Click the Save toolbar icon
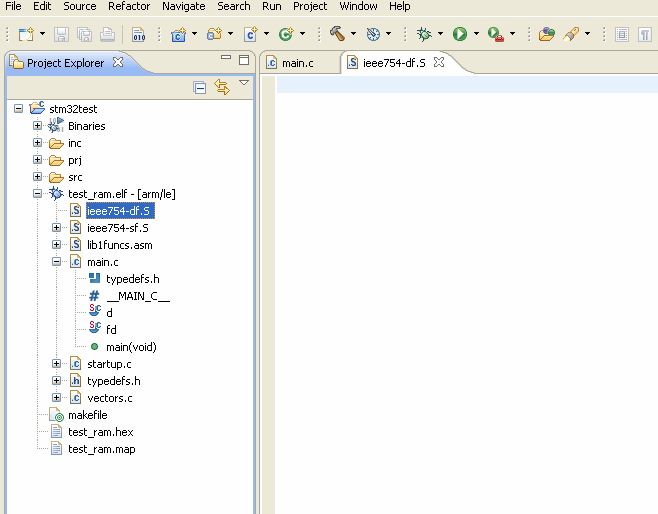This screenshot has width=658, height=514. (61, 34)
